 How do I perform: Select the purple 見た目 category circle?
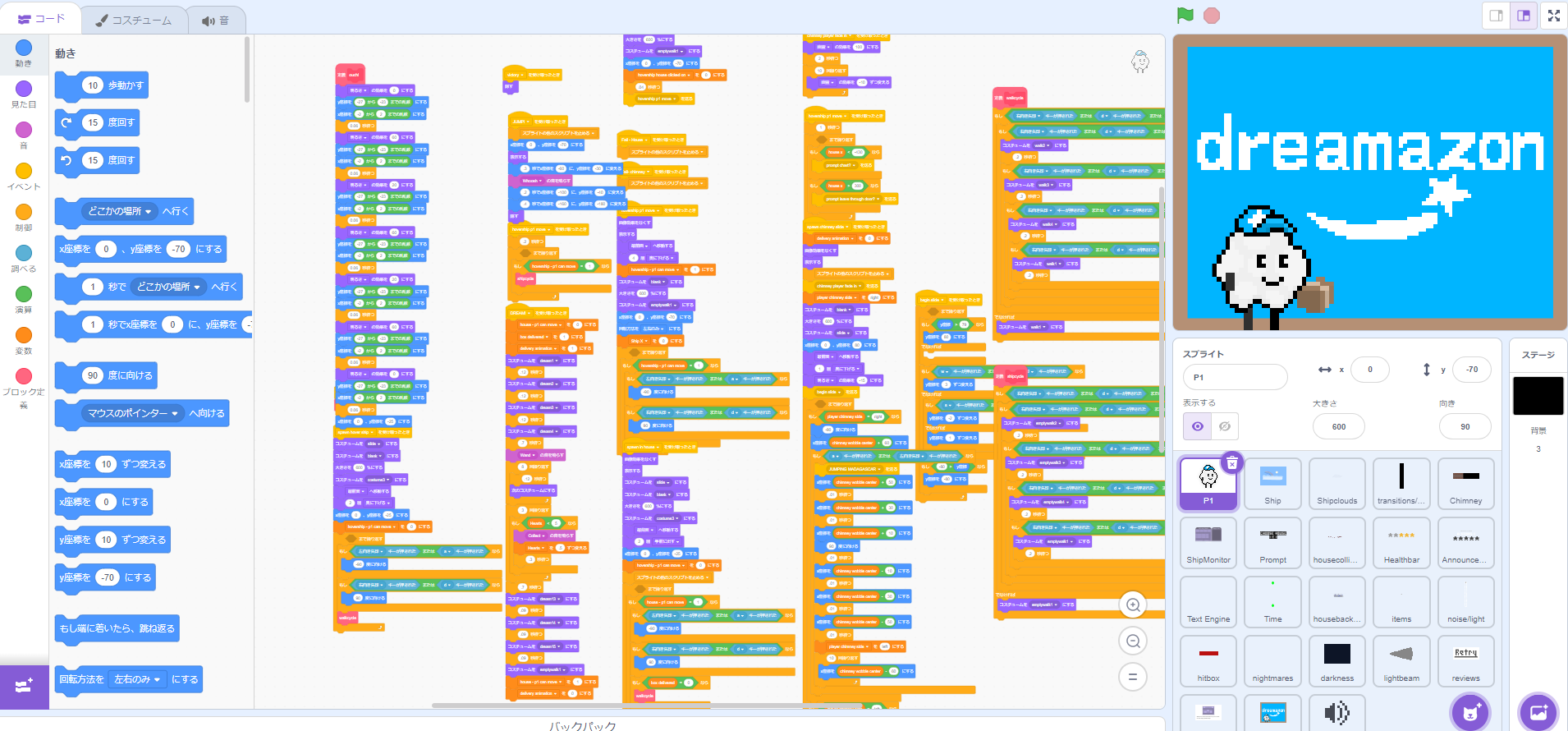[24, 89]
